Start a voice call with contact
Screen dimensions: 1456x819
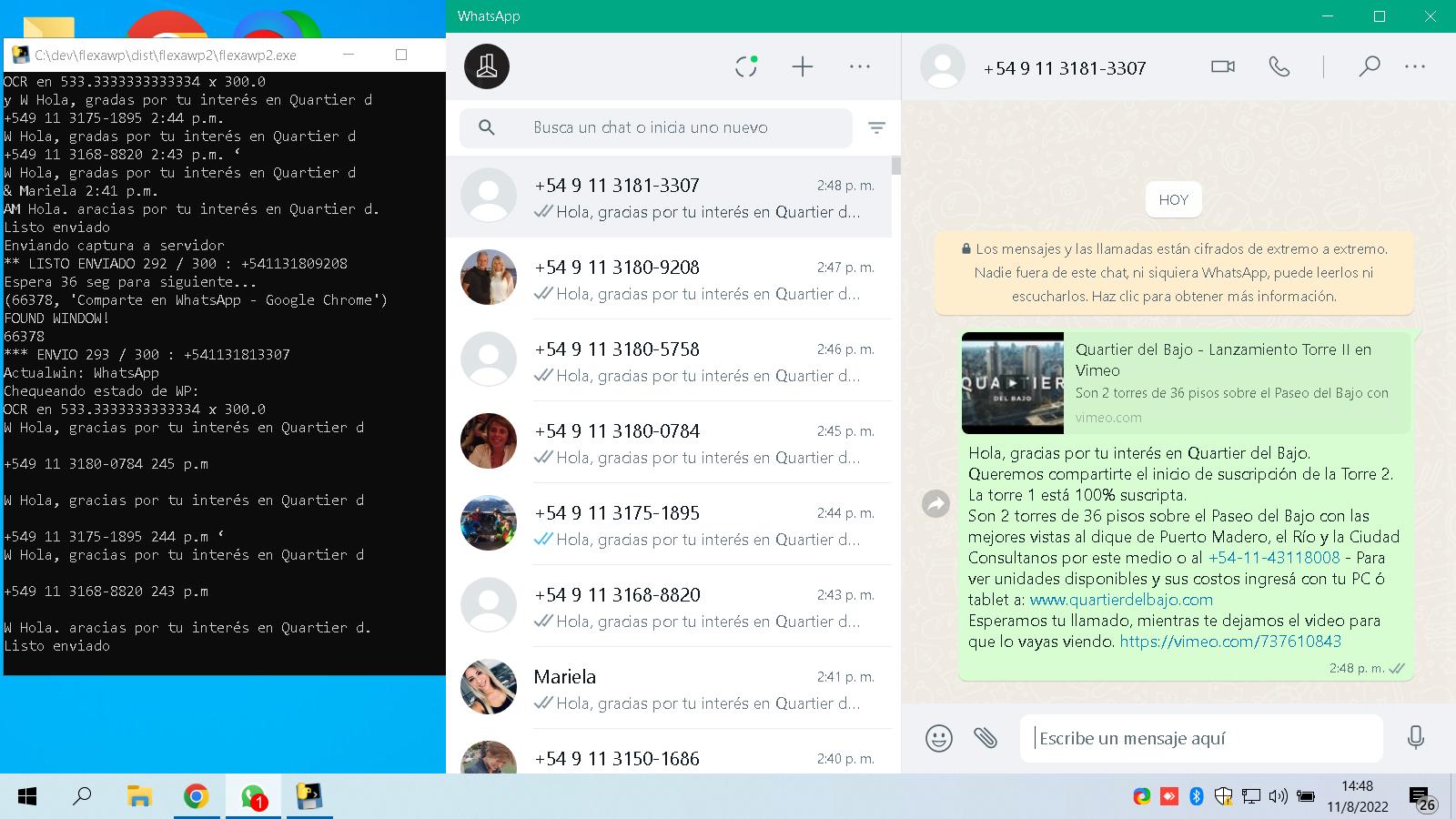click(1279, 66)
